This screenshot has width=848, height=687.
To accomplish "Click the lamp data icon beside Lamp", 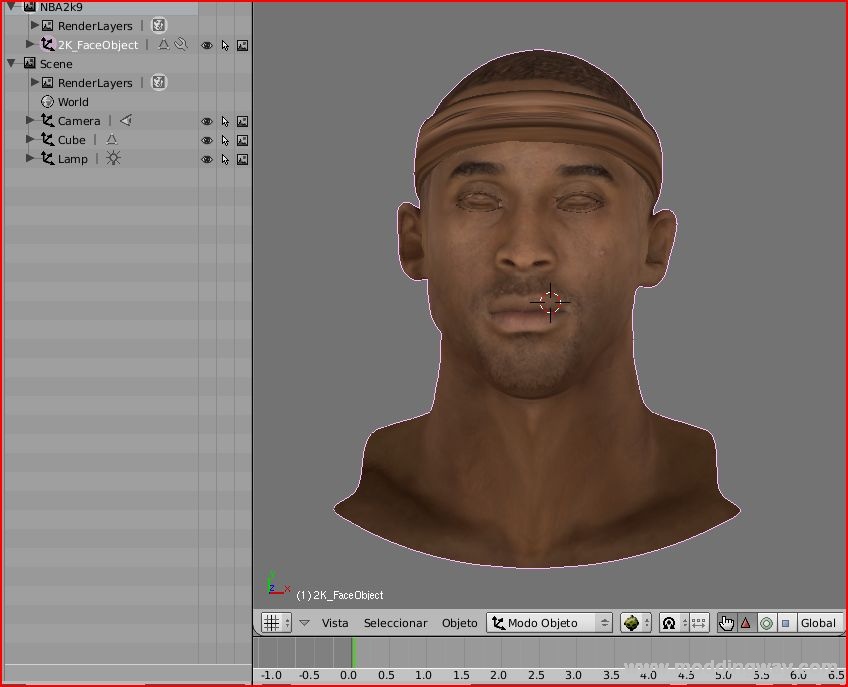I will [113, 159].
